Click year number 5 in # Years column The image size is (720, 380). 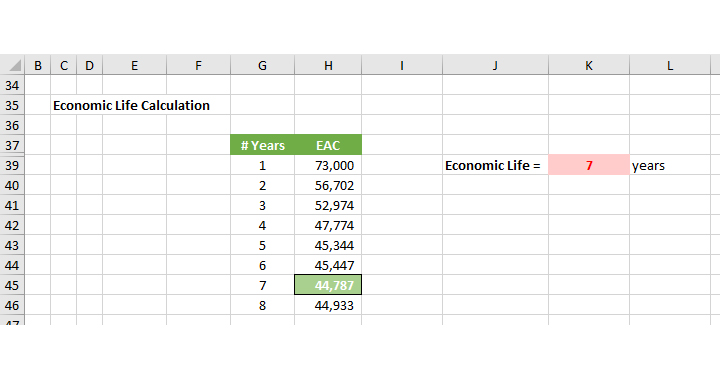tap(262, 245)
